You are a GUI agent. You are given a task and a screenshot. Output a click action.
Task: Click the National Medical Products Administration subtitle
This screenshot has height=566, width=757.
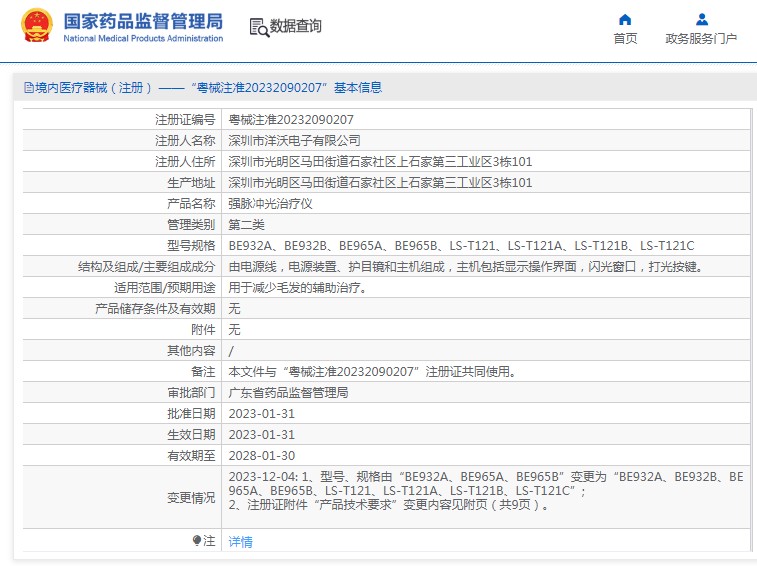point(143,38)
